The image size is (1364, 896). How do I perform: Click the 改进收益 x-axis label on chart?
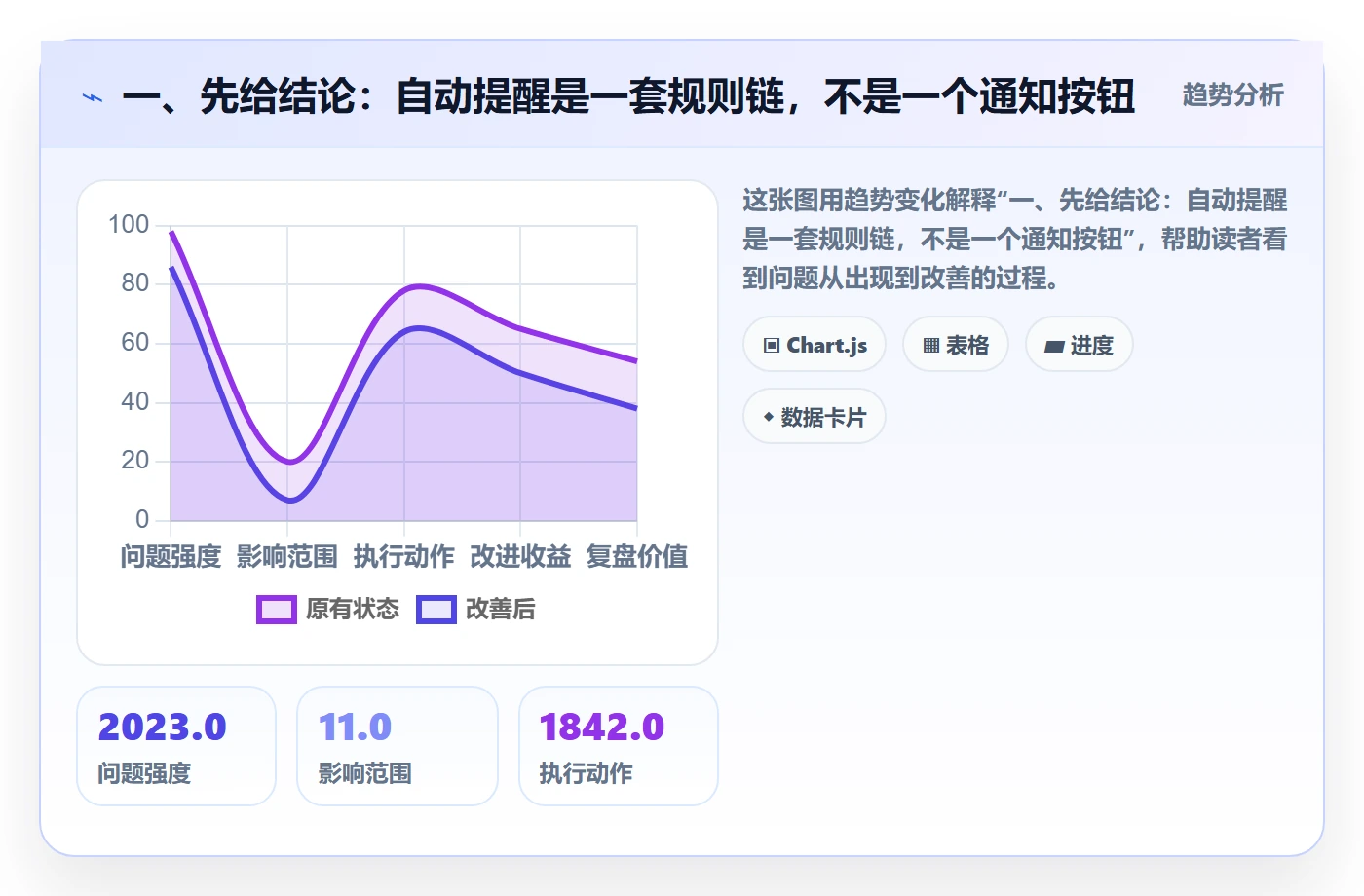(520, 557)
